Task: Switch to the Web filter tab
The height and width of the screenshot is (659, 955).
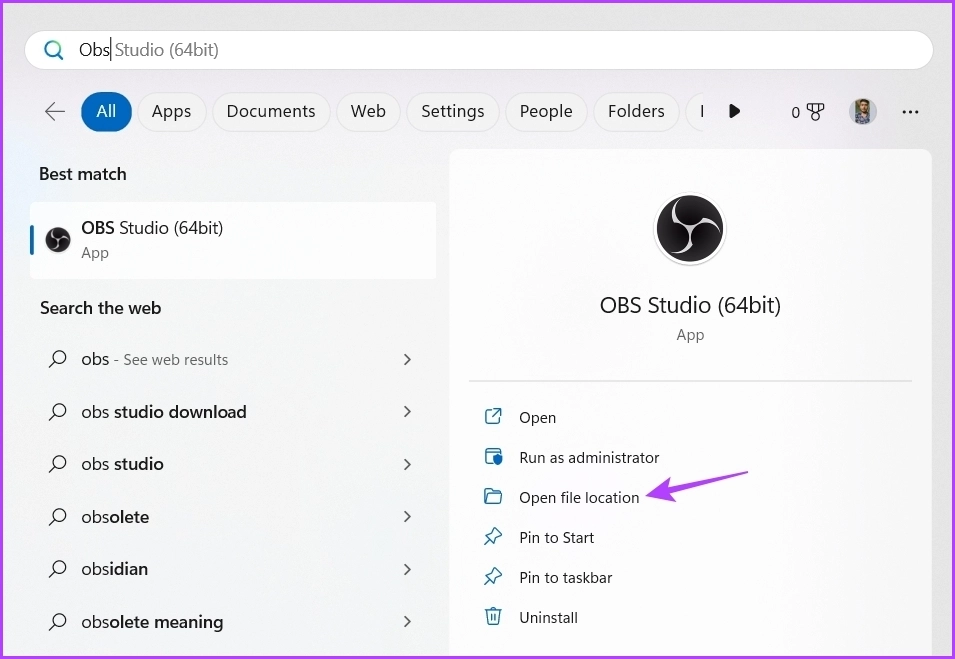Action: click(x=368, y=111)
